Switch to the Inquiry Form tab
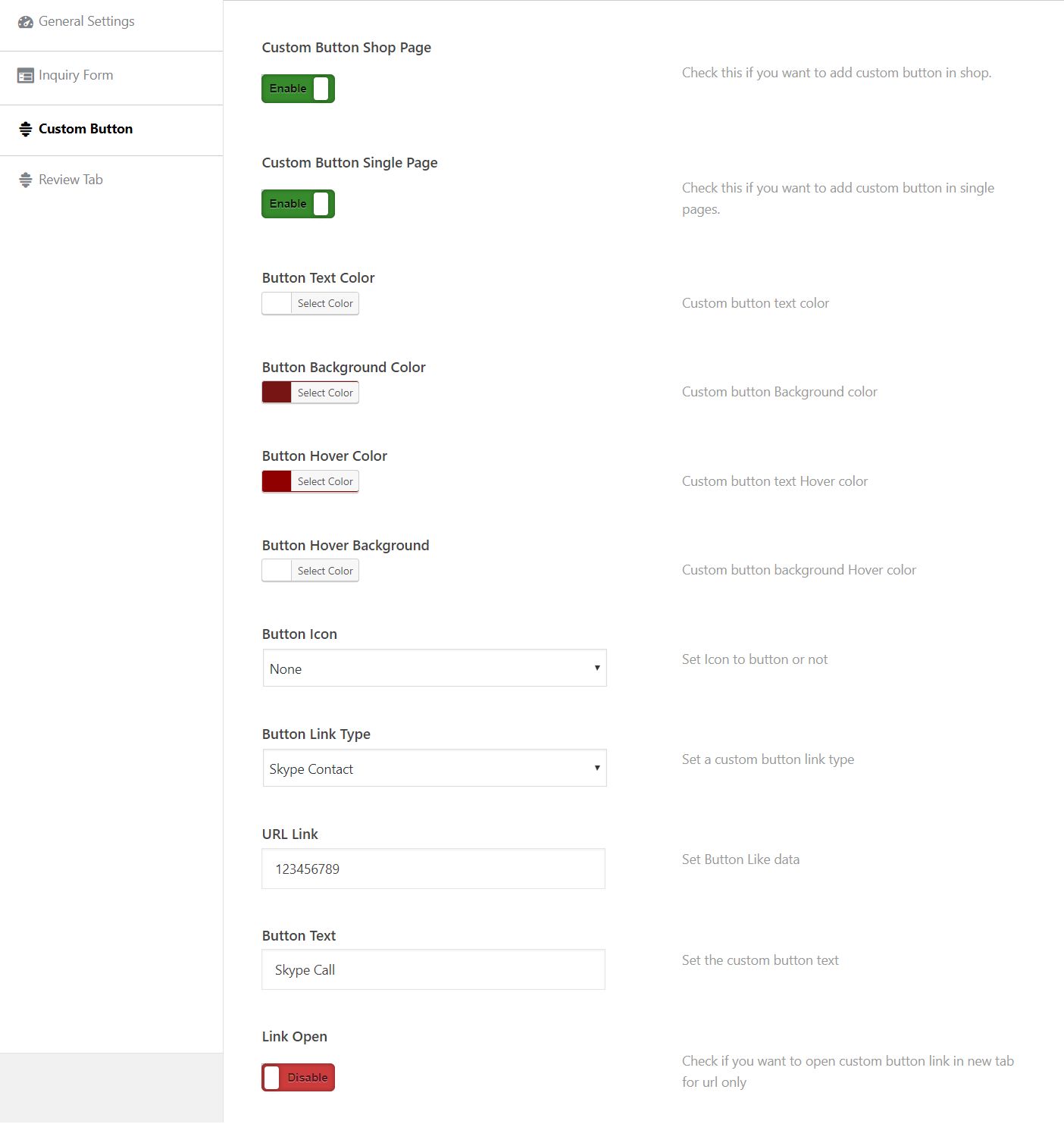Viewport: 1064px width, 1124px height. click(x=76, y=76)
